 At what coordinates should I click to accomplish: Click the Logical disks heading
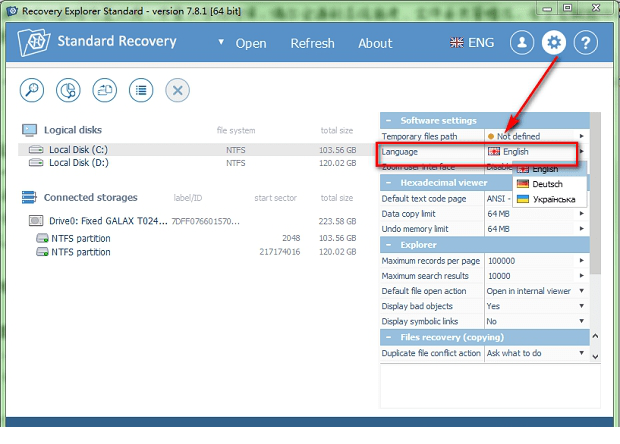tap(73, 130)
